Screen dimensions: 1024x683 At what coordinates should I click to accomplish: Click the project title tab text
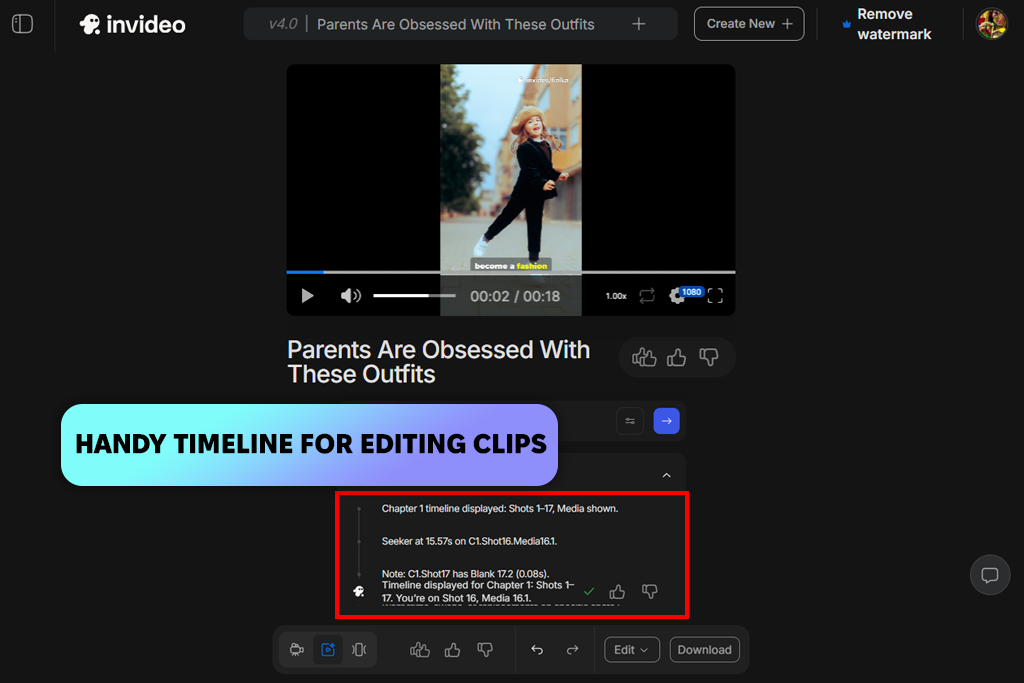click(456, 25)
